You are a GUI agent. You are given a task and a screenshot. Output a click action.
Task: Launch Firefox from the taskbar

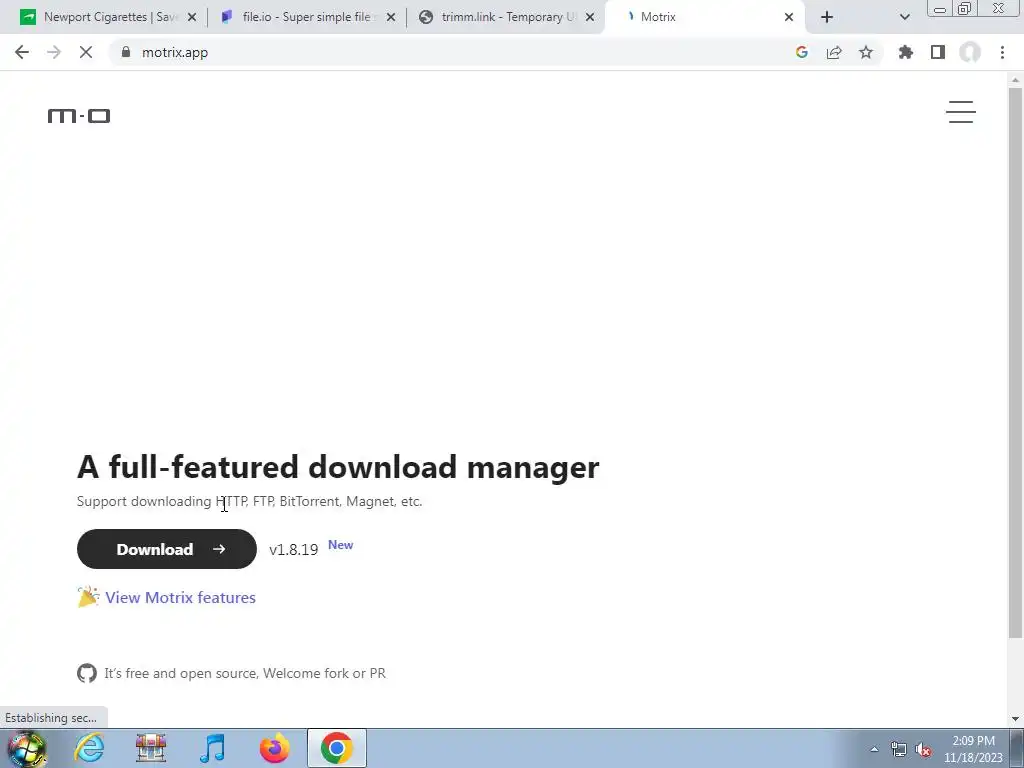[274, 748]
